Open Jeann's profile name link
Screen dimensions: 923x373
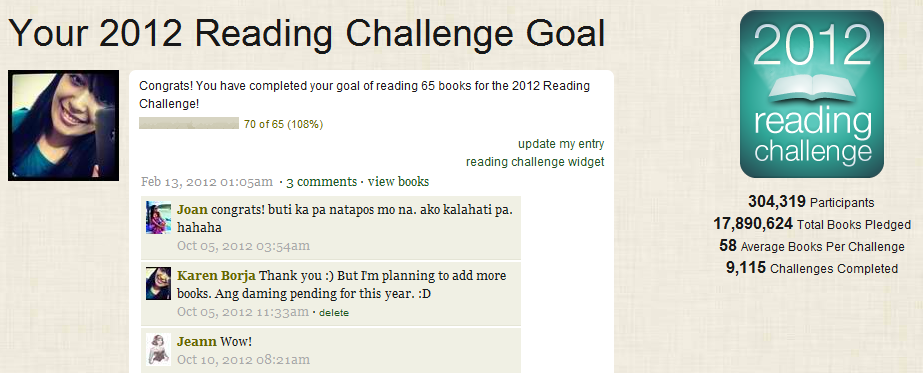click(x=197, y=342)
